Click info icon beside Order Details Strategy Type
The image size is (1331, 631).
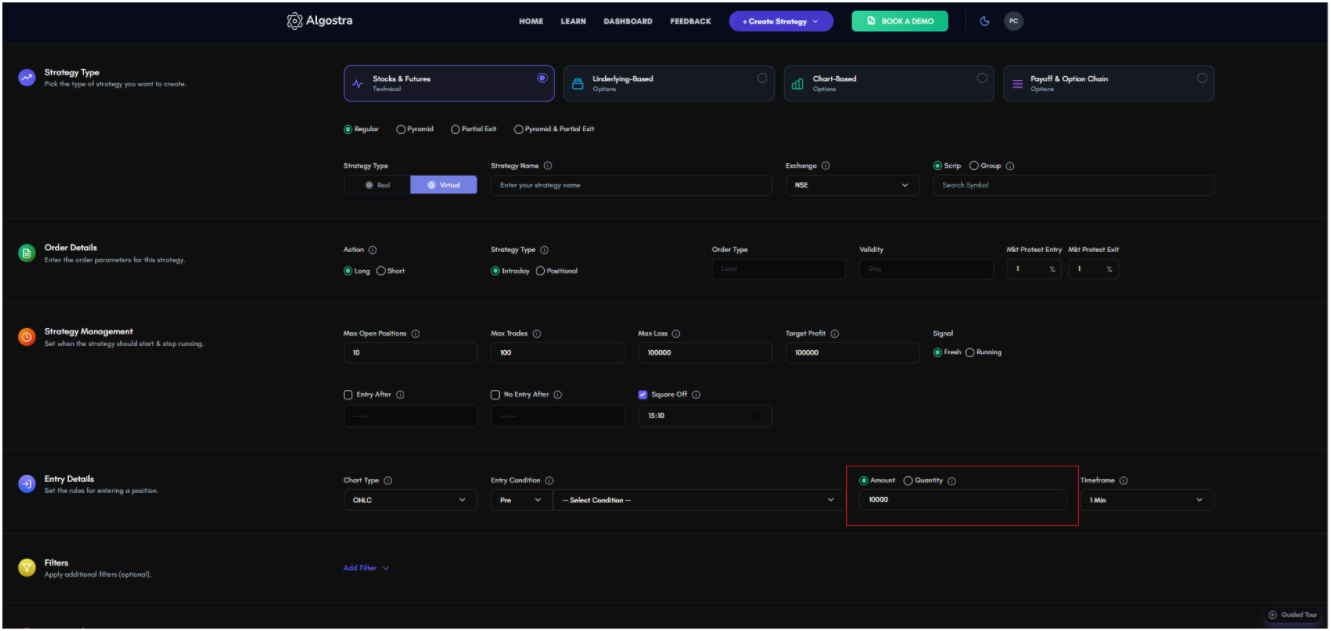[544, 250]
